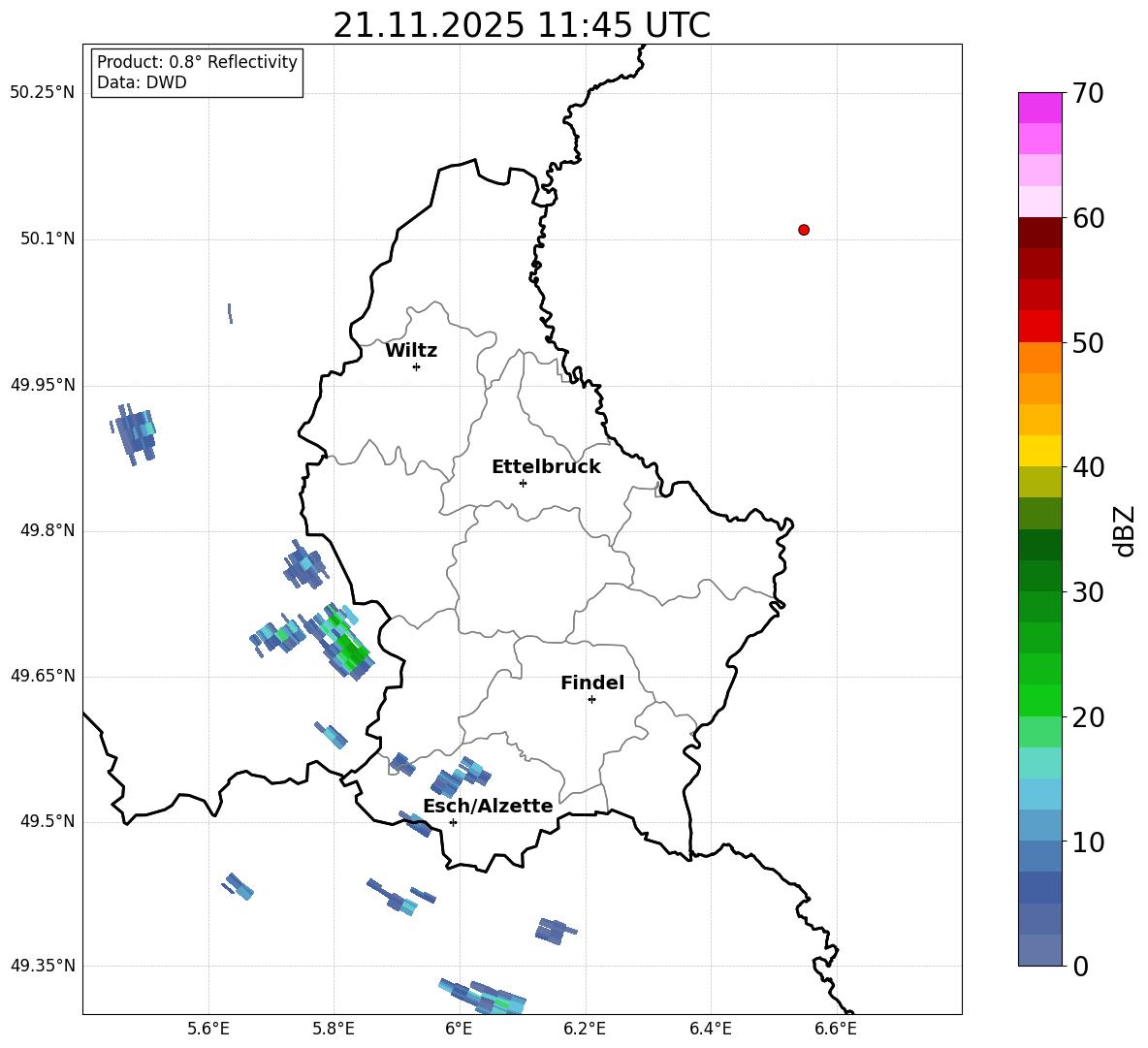The width and height of the screenshot is (1148, 1048).
Task: Click the radar echo cell just below 49.8°N
Action: coord(304,566)
